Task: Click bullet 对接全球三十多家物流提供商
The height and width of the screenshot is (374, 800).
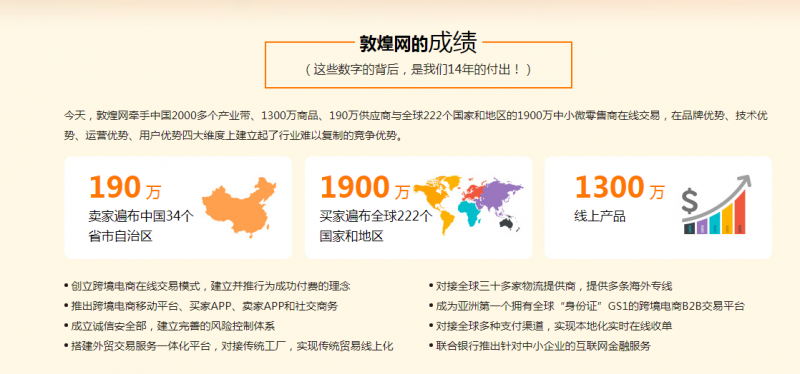Action: (551, 286)
